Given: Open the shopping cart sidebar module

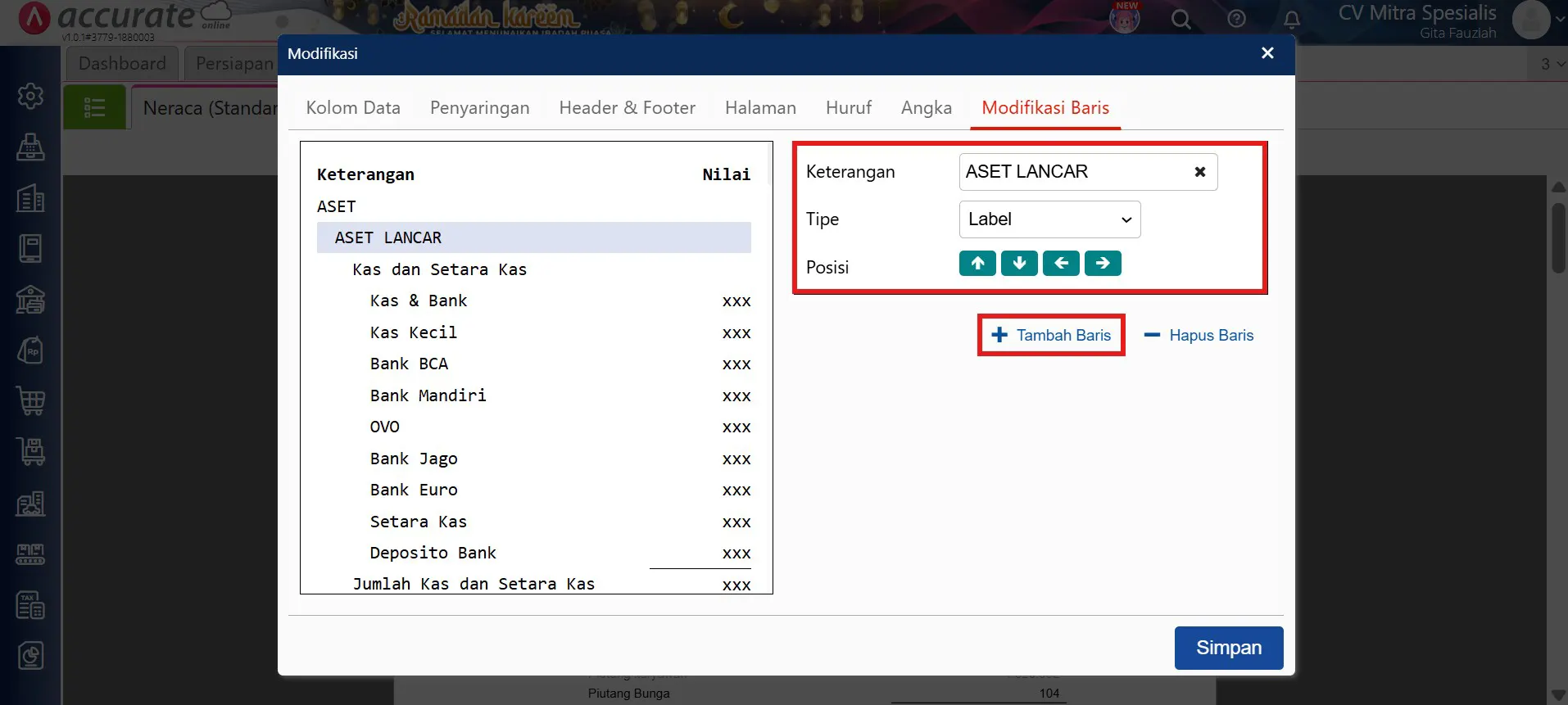Looking at the screenshot, I should [x=30, y=400].
